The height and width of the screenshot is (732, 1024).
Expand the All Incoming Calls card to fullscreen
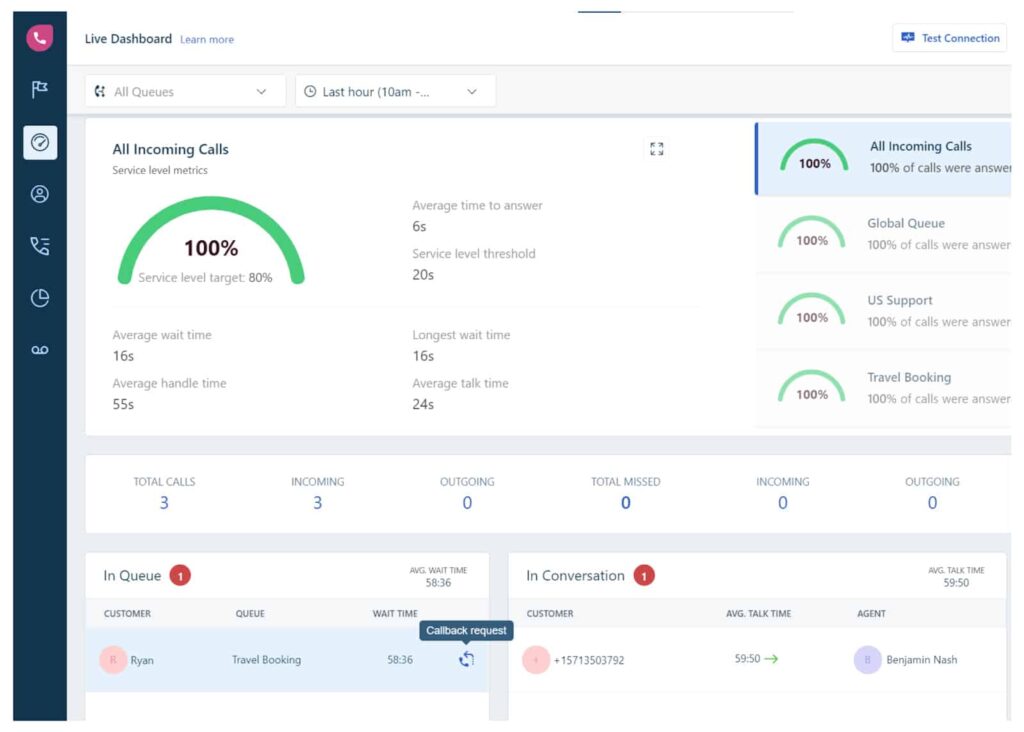[657, 149]
